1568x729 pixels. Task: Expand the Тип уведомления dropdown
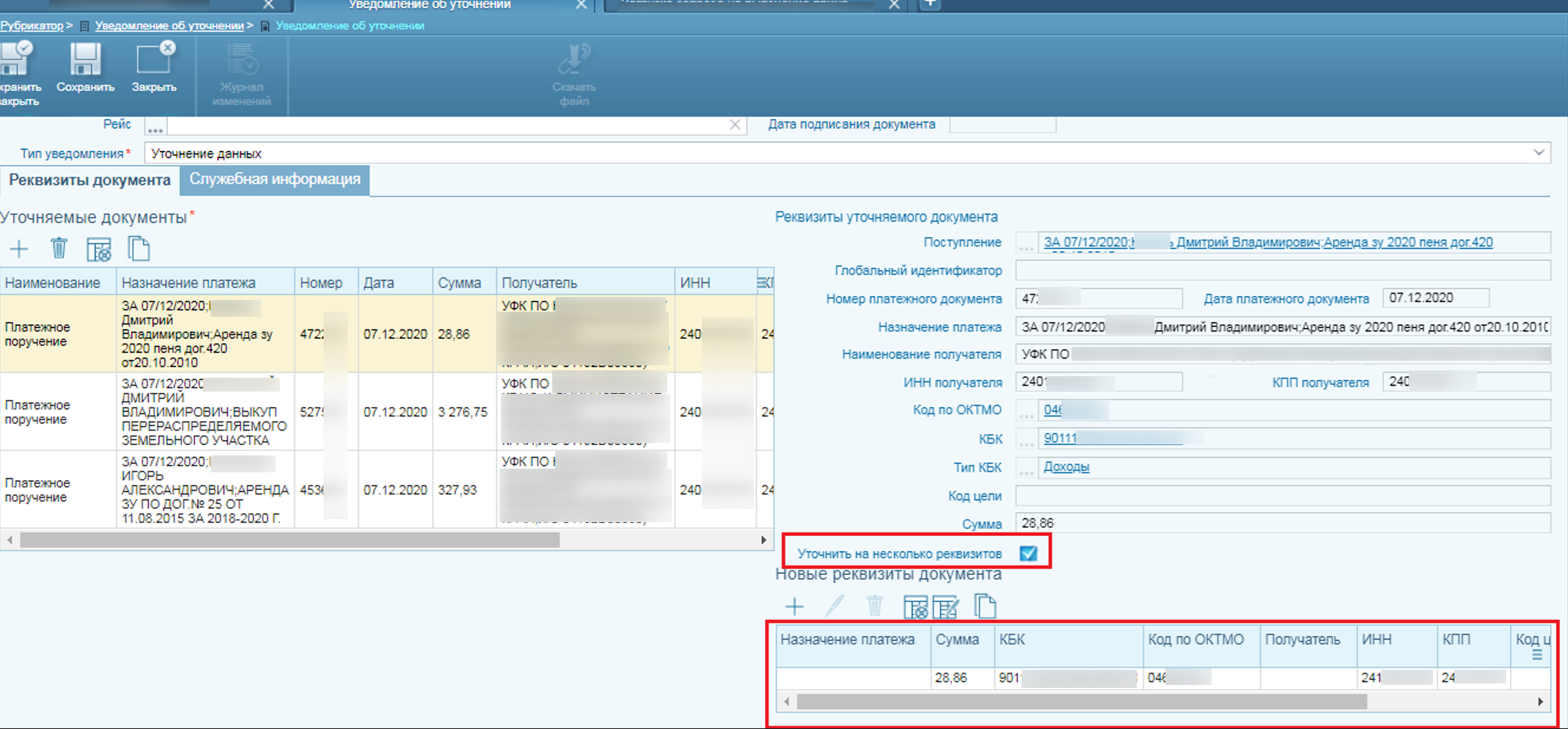click(x=1539, y=153)
